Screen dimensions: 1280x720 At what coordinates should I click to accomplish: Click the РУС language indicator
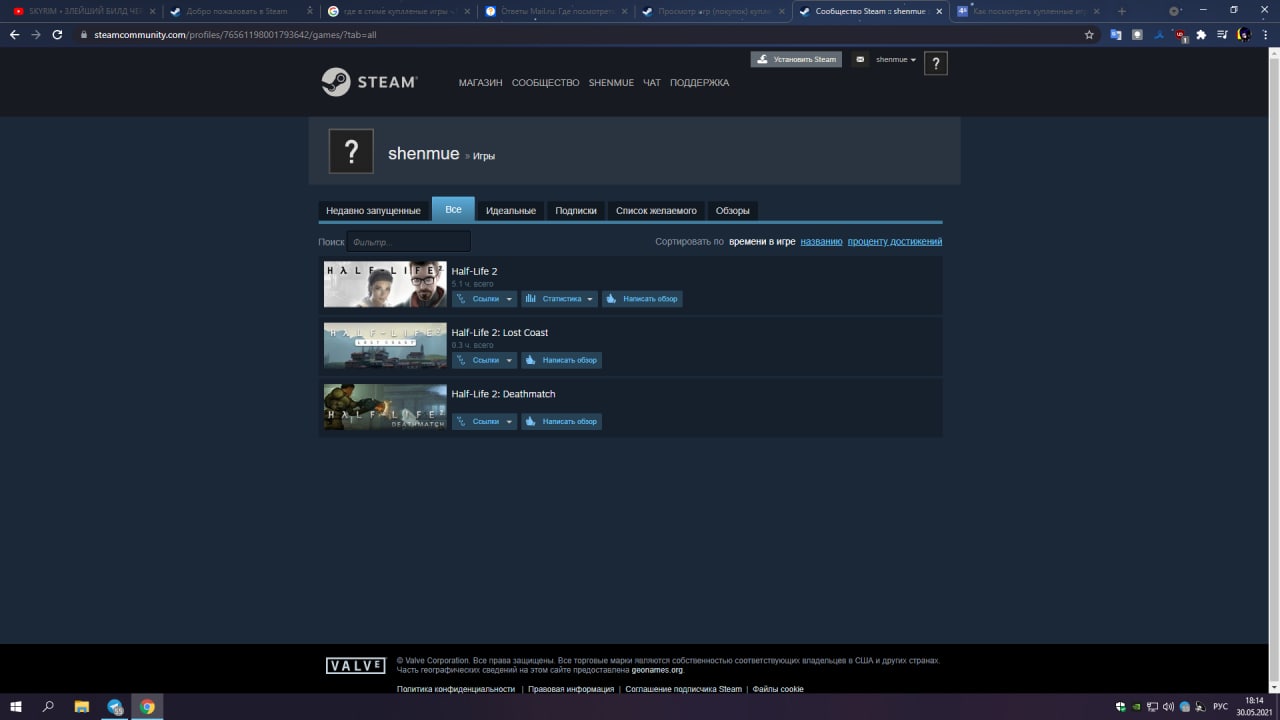click(x=1220, y=707)
